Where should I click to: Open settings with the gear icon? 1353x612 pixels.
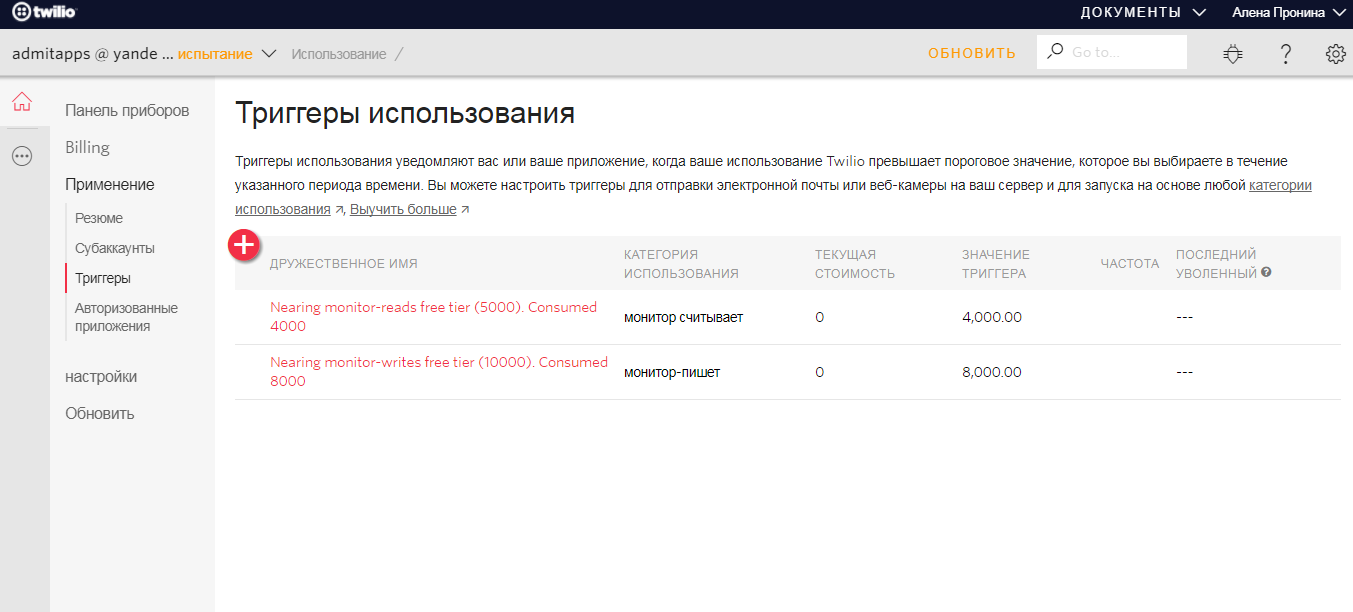pyautogui.click(x=1335, y=53)
